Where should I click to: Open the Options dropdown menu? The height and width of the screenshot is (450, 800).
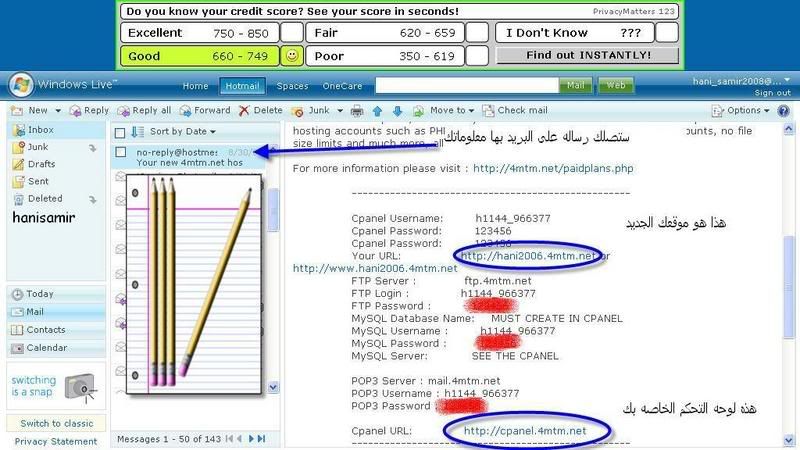click(x=748, y=111)
